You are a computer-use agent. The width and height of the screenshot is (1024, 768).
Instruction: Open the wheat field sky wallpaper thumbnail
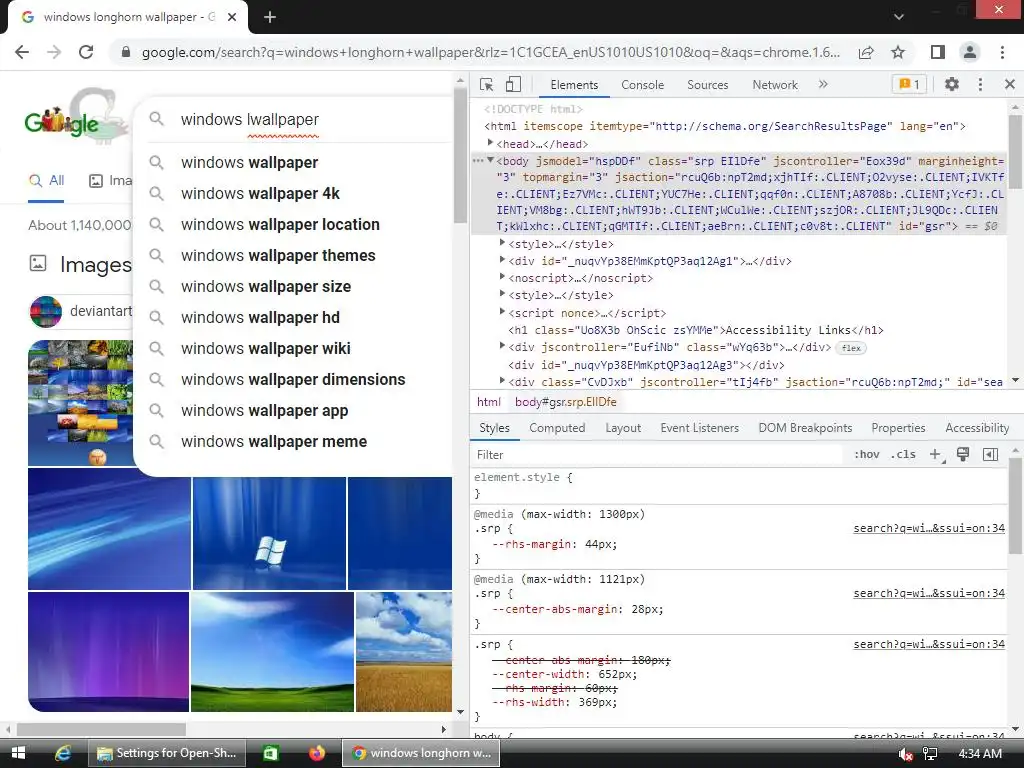404,651
